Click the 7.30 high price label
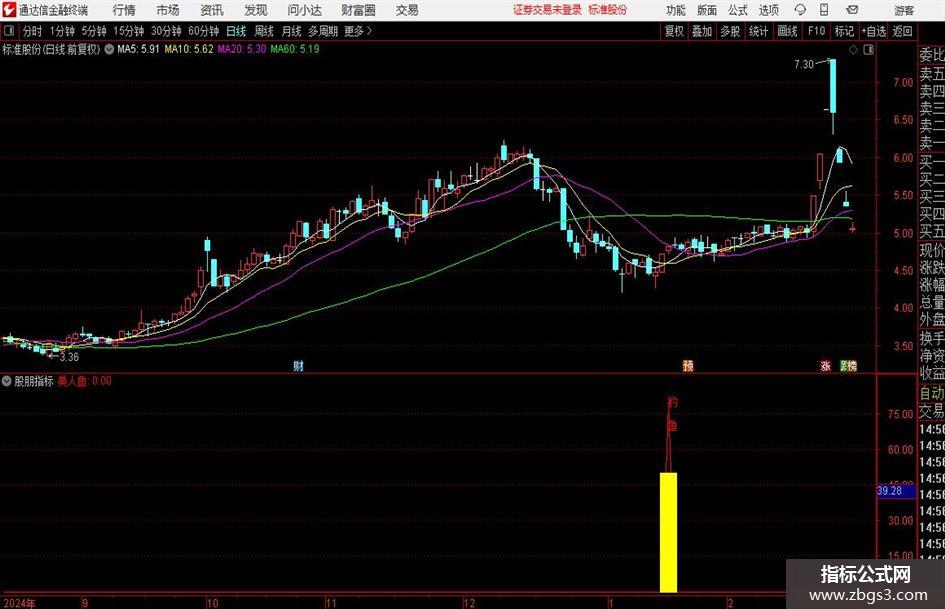 coord(803,64)
